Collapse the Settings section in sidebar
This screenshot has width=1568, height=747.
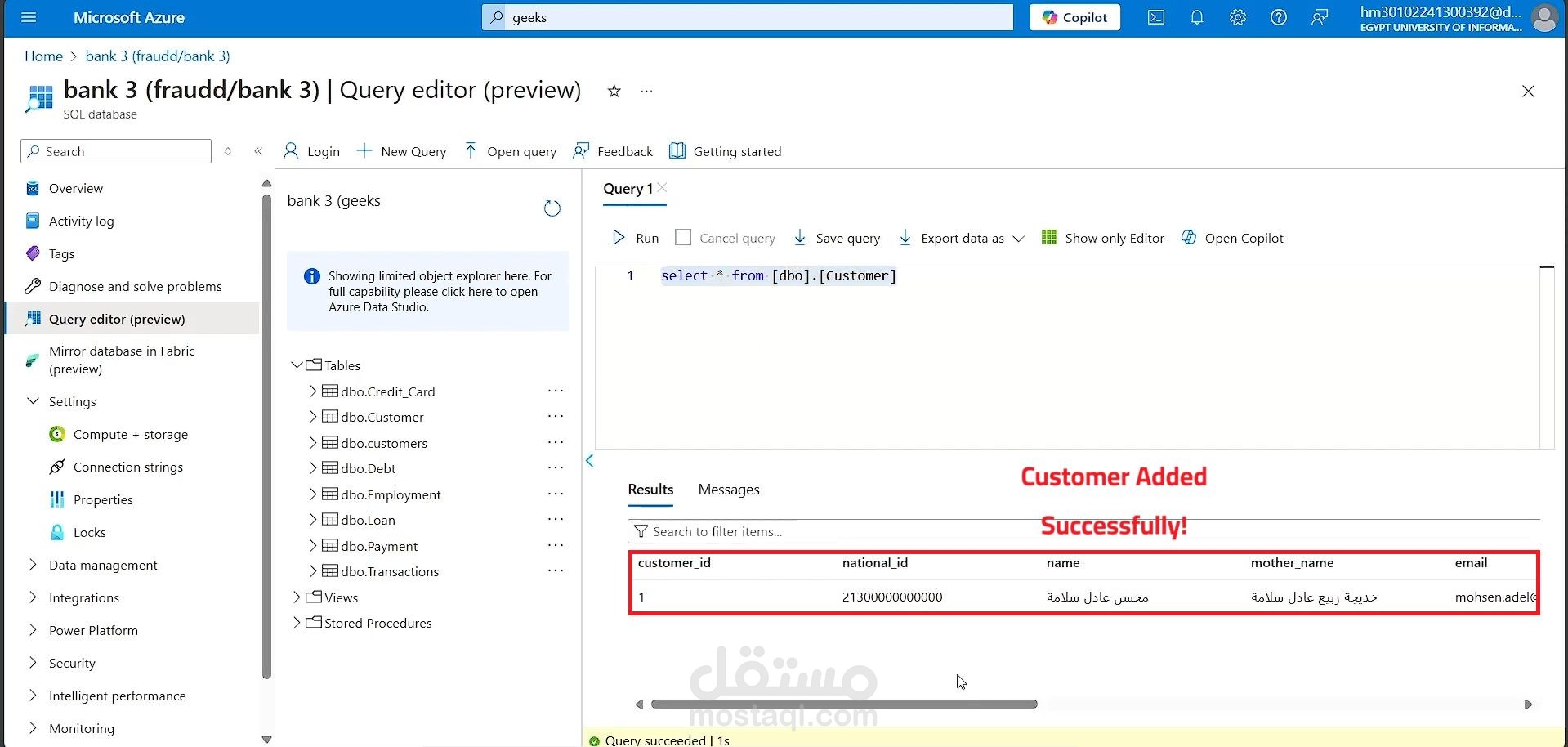(34, 401)
